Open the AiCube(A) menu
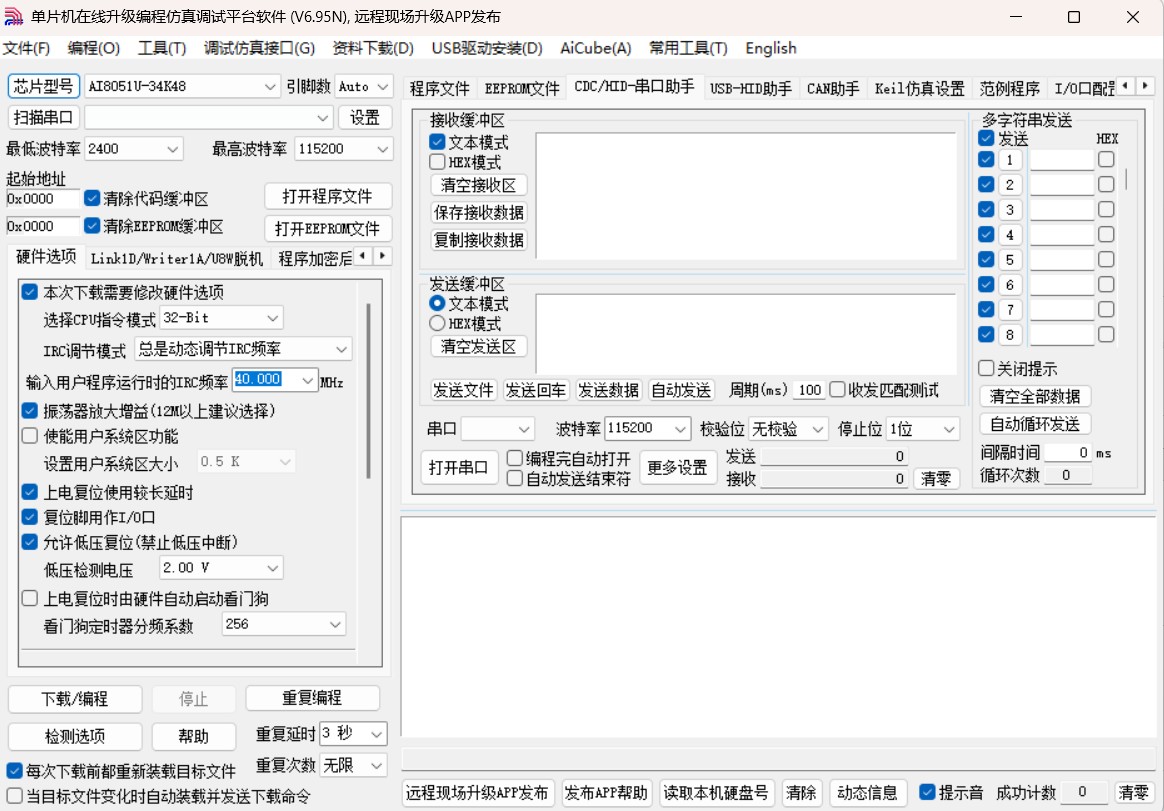Screen dimensions: 1164x811 (595, 48)
